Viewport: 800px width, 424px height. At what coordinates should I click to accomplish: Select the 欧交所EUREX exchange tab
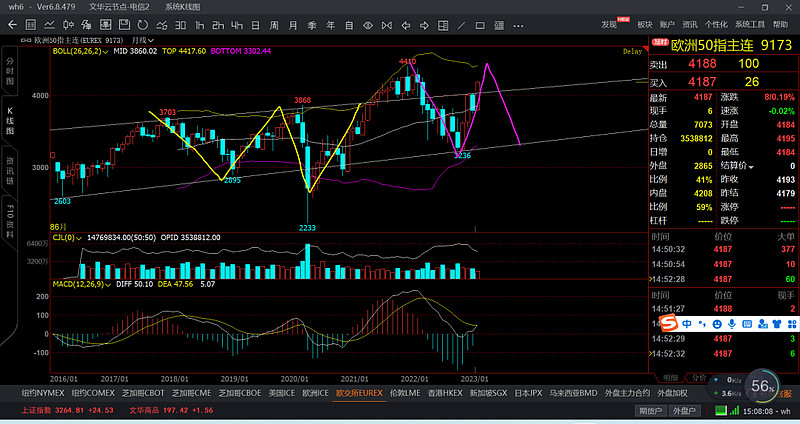point(359,393)
